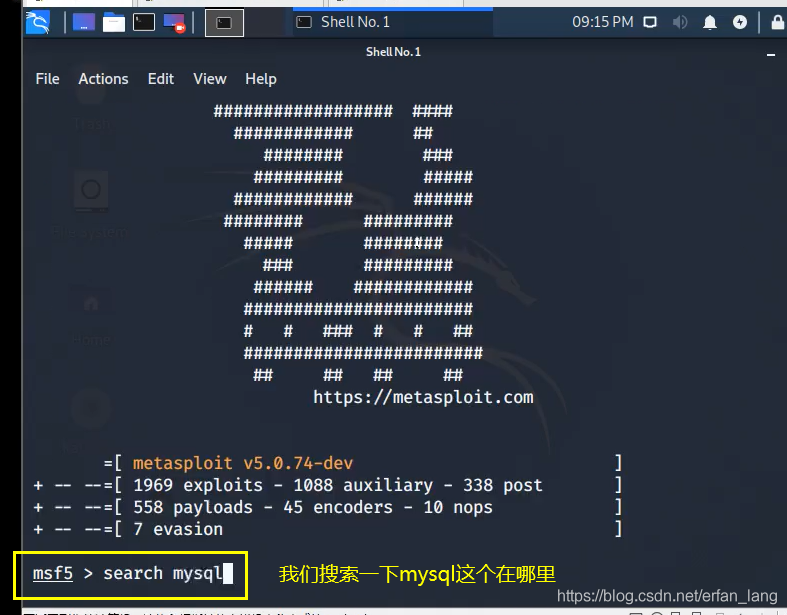Click the 'search mysql' command text

point(163,574)
